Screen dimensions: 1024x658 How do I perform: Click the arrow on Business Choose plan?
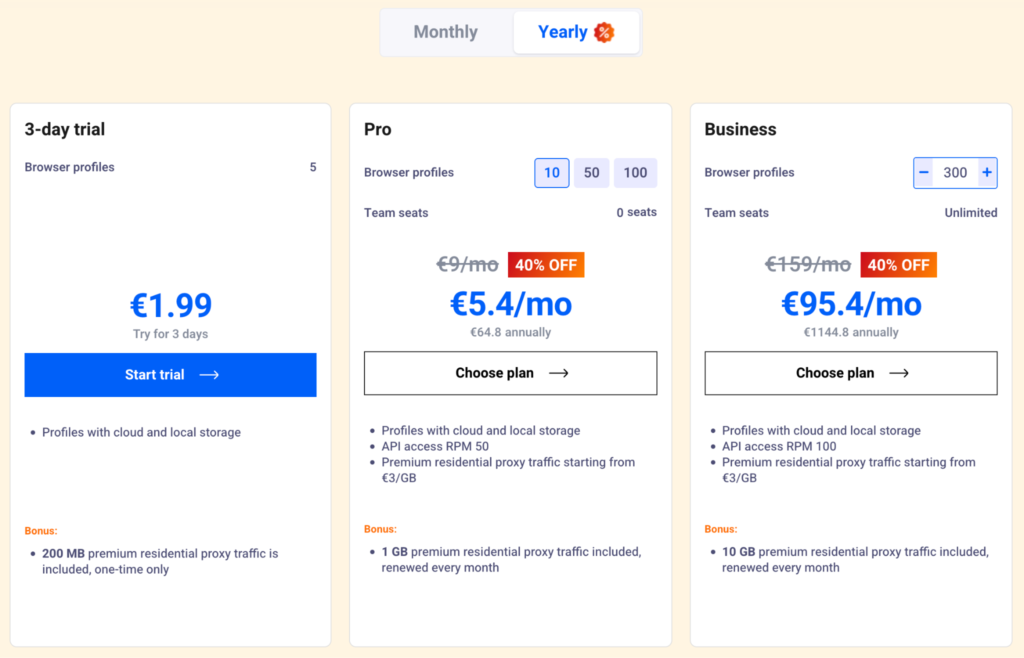(899, 373)
